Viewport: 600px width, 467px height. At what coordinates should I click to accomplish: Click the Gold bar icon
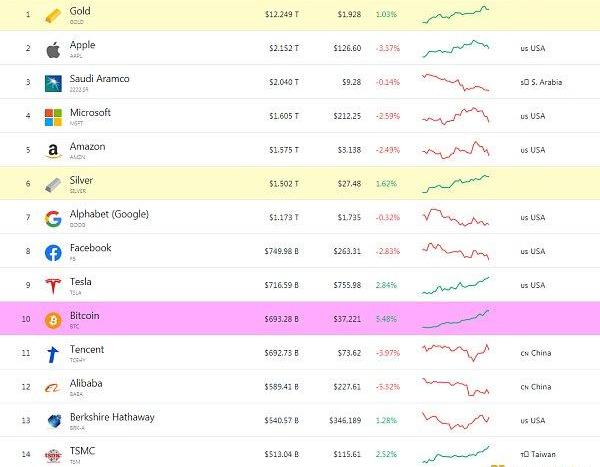53,16
